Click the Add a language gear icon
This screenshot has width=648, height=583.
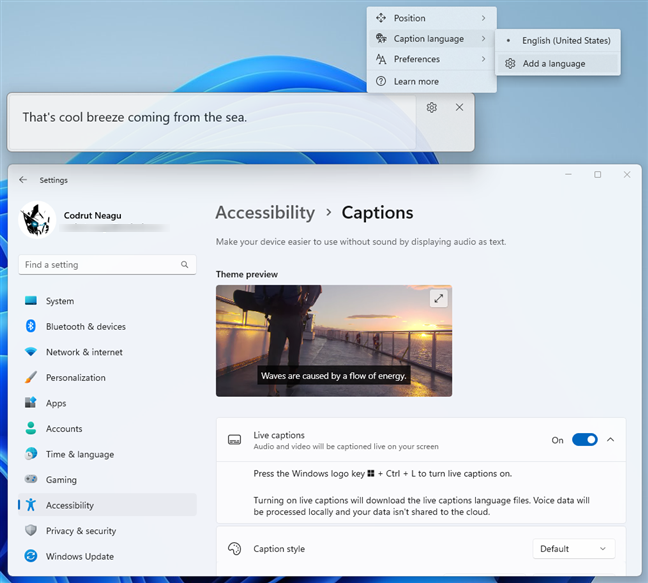(510, 64)
